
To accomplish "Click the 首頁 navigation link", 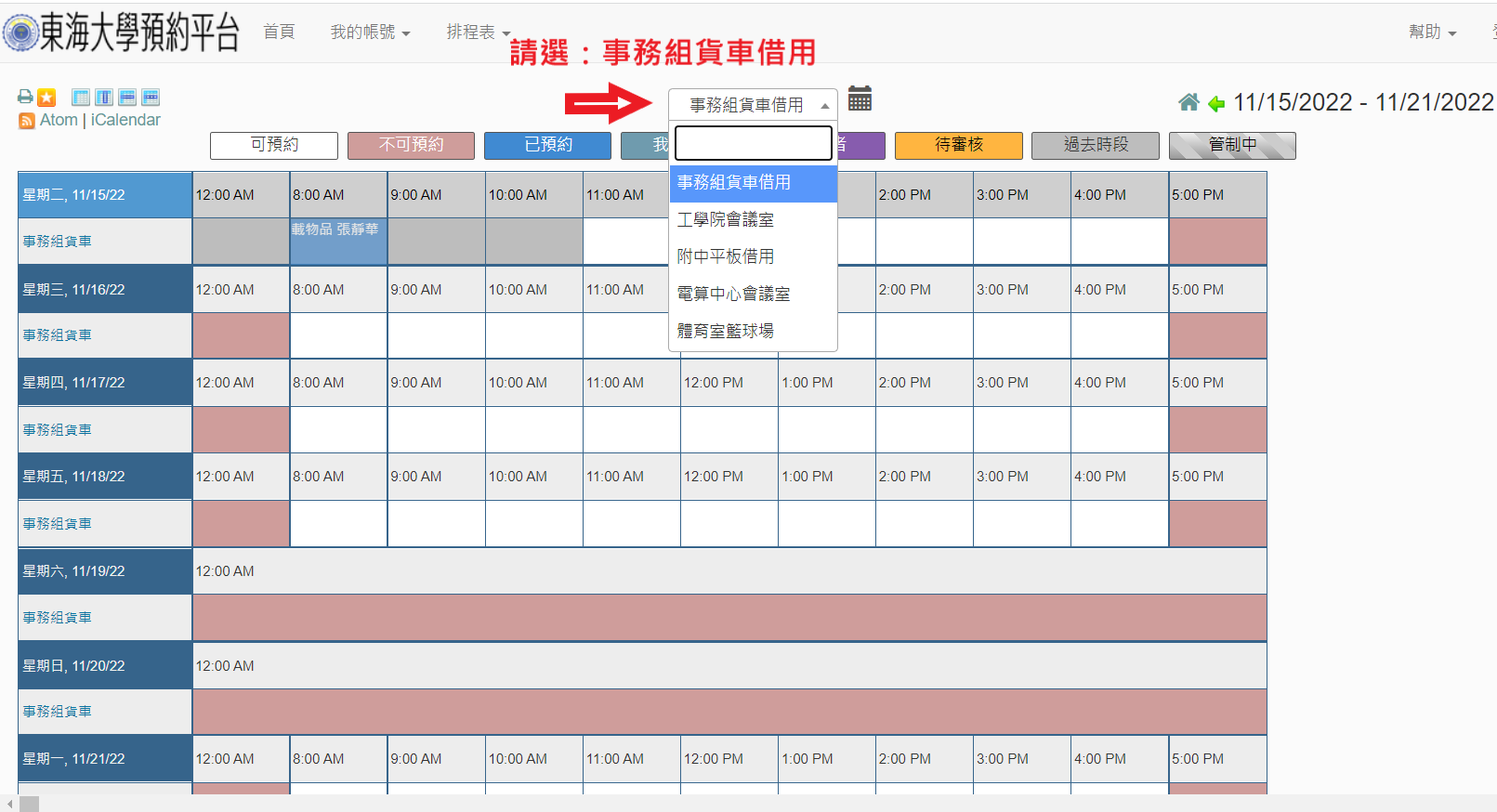I will [x=279, y=33].
